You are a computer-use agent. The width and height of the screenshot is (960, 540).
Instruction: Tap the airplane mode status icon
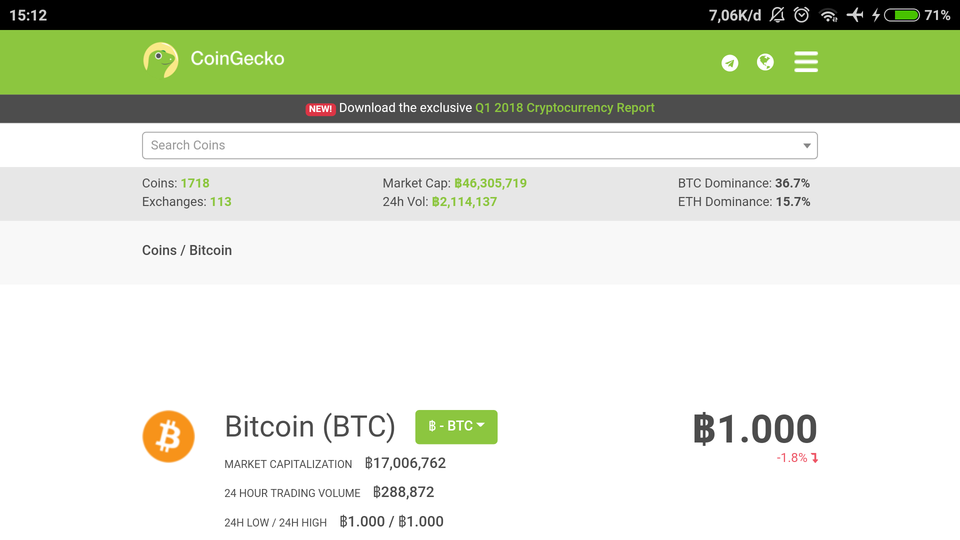(854, 15)
